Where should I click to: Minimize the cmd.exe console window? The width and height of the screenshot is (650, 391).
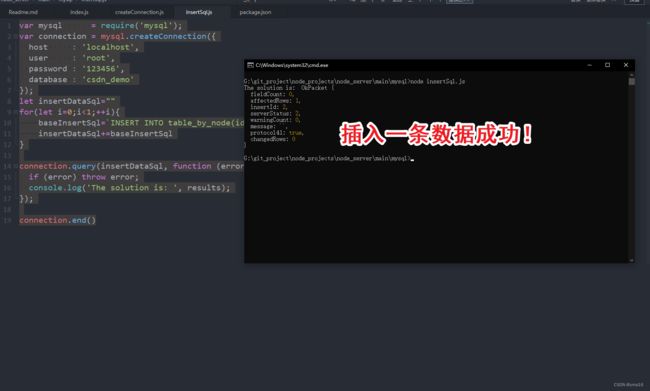tap(589, 65)
